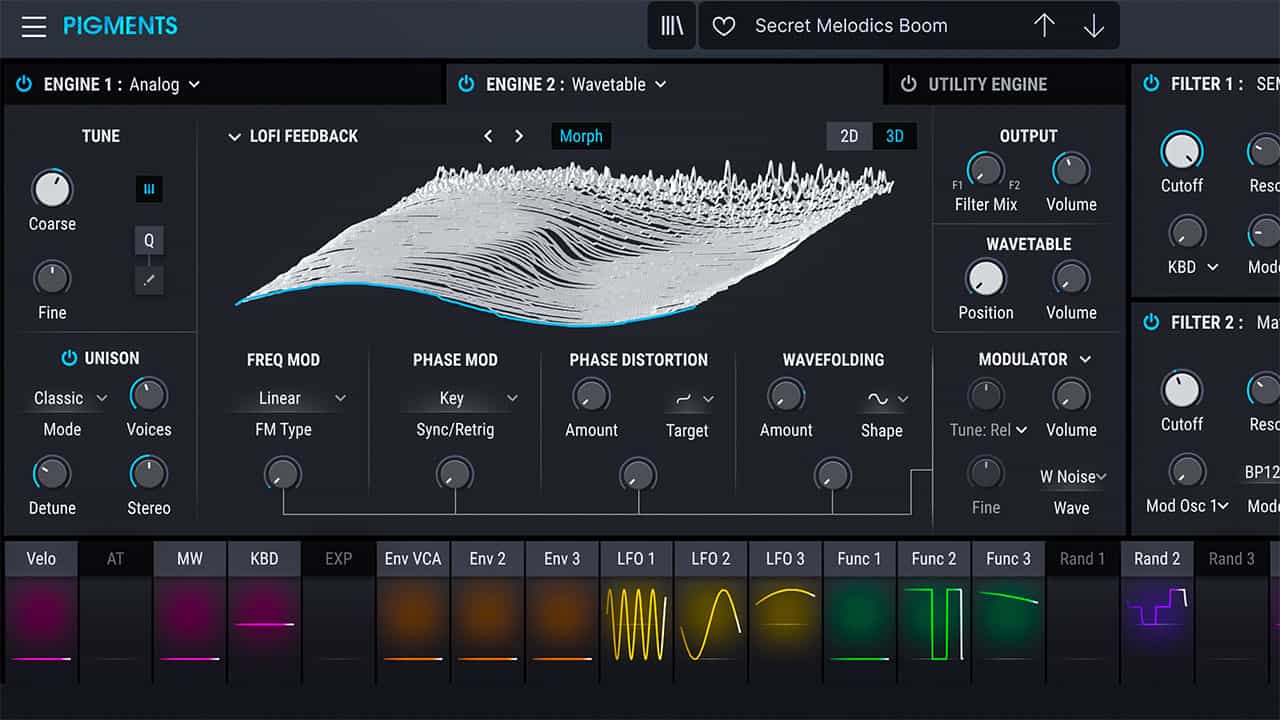1280x720 pixels.
Task: Open the preset browser library icon
Action: pos(671,25)
